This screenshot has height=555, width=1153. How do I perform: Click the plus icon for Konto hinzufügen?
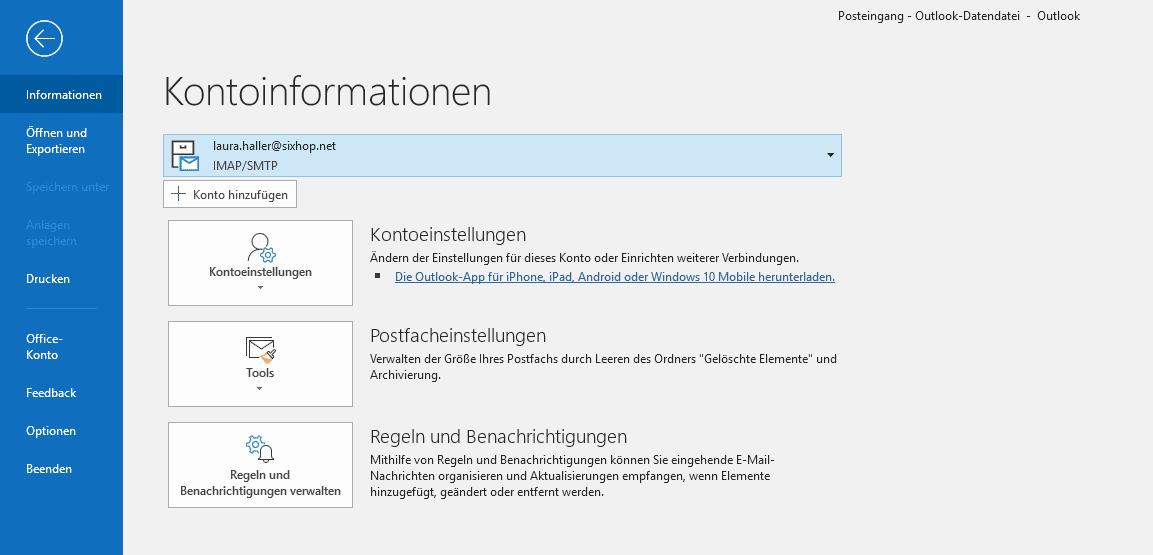click(178, 194)
